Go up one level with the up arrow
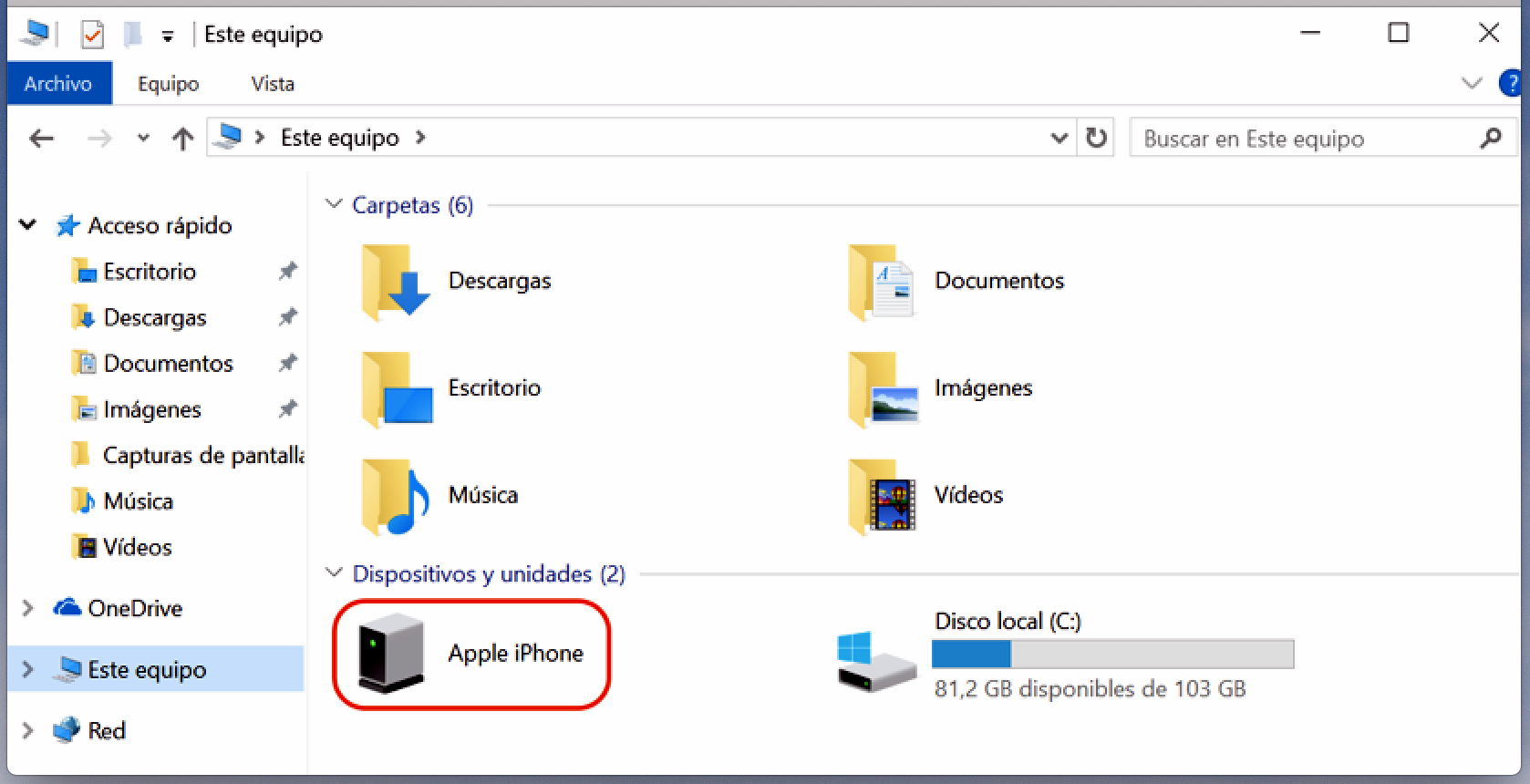The image size is (1530, 784). coord(182,139)
